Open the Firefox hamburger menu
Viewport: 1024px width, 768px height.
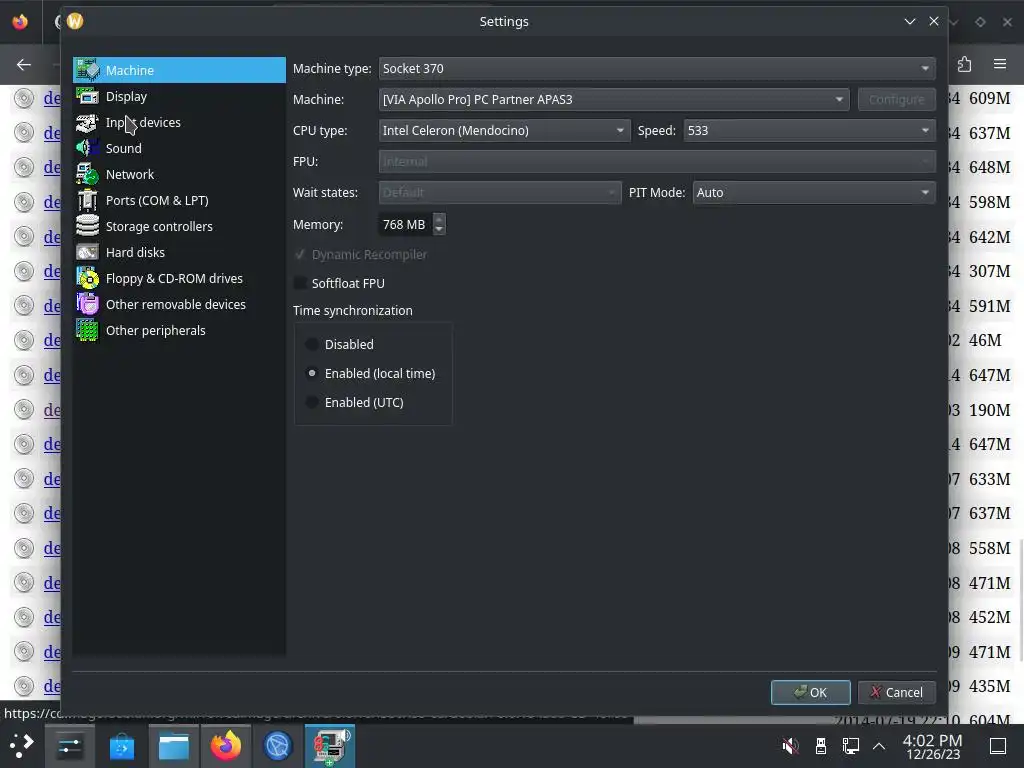point(1000,64)
